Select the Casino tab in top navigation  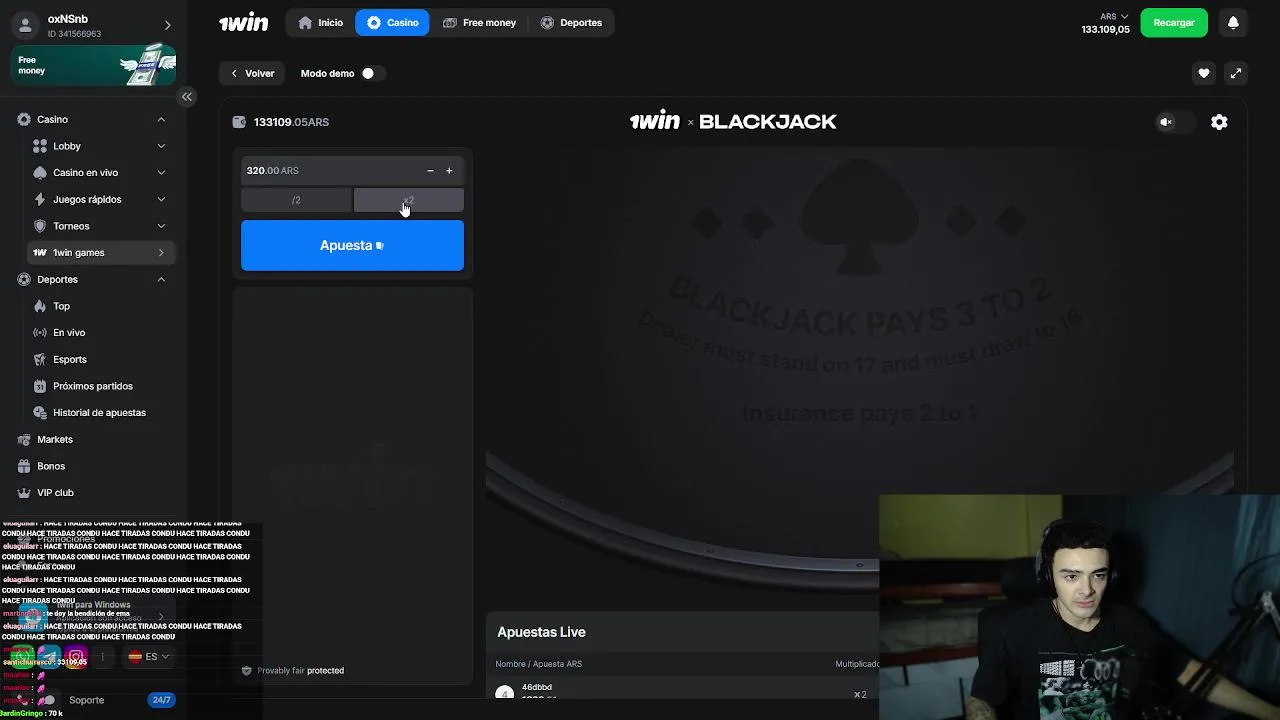(x=392, y=22)
